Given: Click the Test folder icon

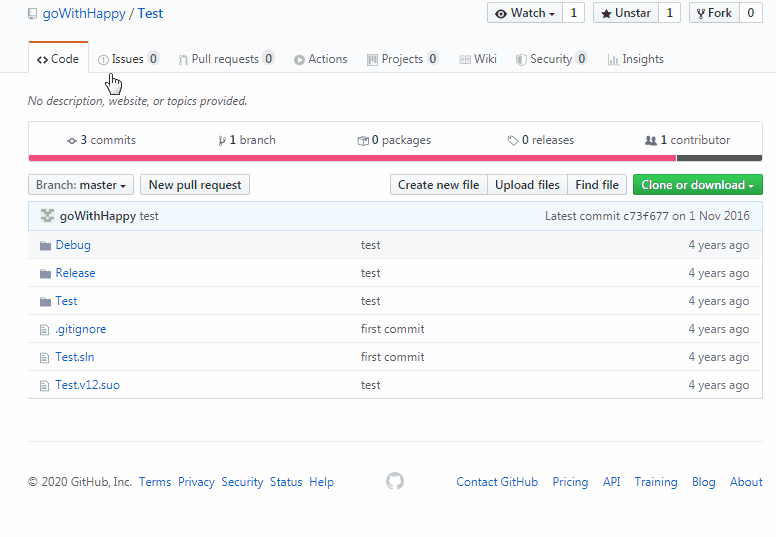Looking at the screenshot, I should pos(45,301).
